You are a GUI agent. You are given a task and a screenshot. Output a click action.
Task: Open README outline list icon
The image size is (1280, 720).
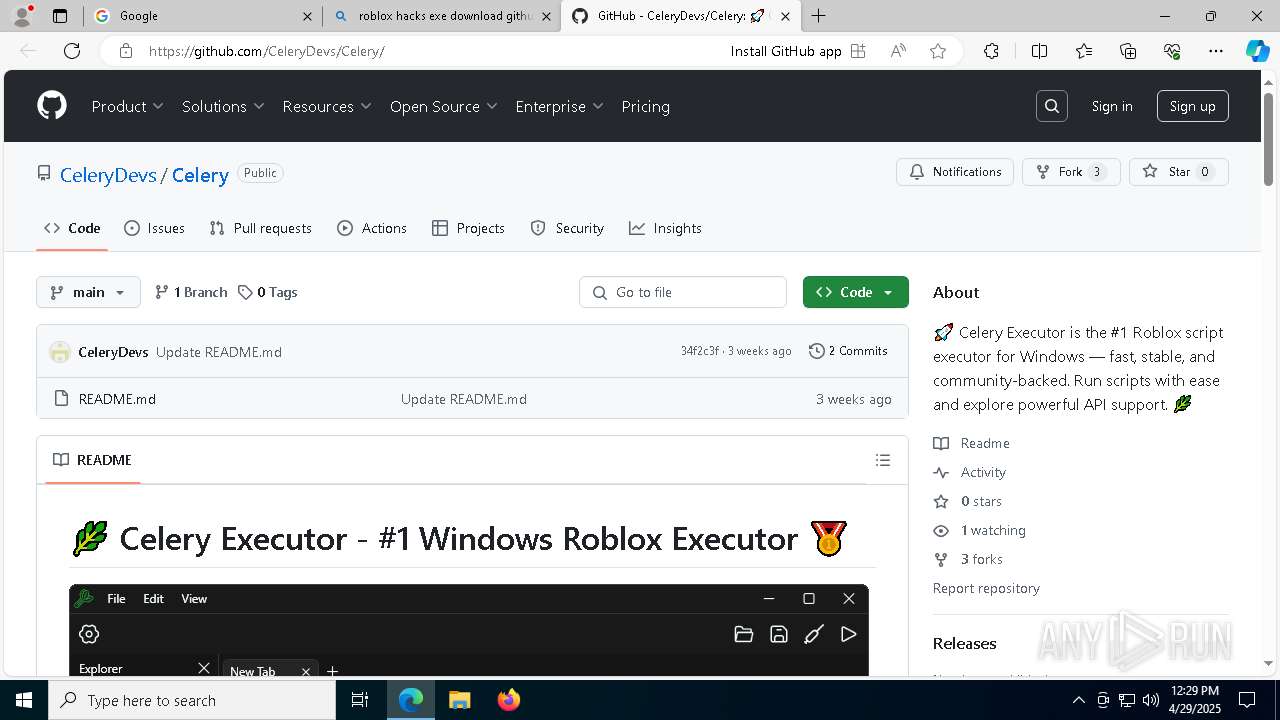point(883,460)
